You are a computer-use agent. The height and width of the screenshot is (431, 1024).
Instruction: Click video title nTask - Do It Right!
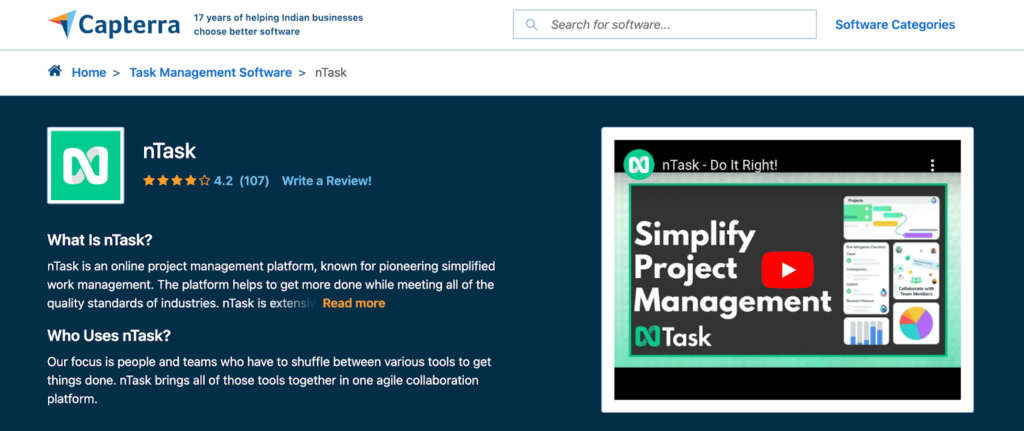pyautogui.click(x=720, y=165)
